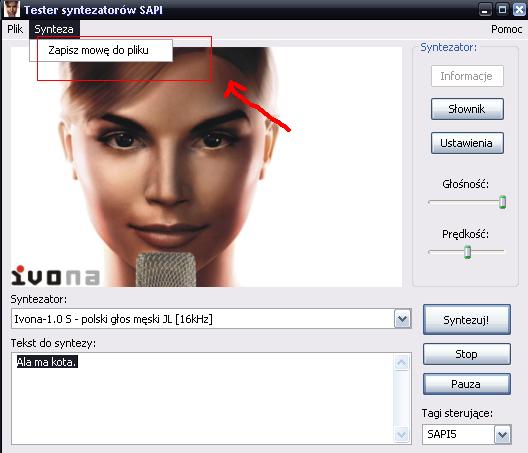Open the Plik menu
This screenshot has width=528, height=453.
pos(15,29)
